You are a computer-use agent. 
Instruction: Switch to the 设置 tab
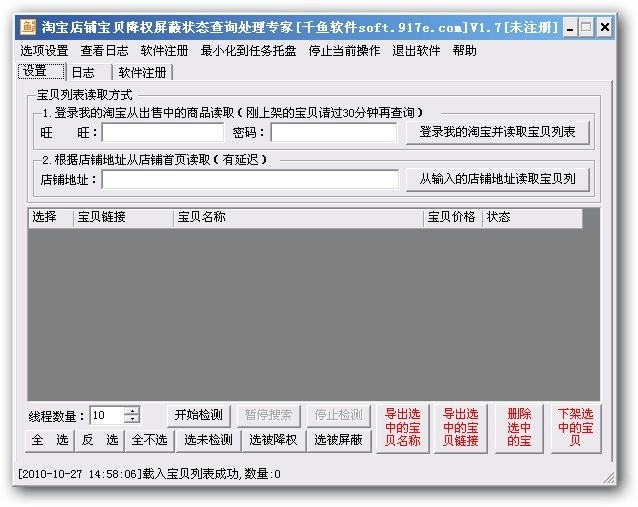point(41,71)
